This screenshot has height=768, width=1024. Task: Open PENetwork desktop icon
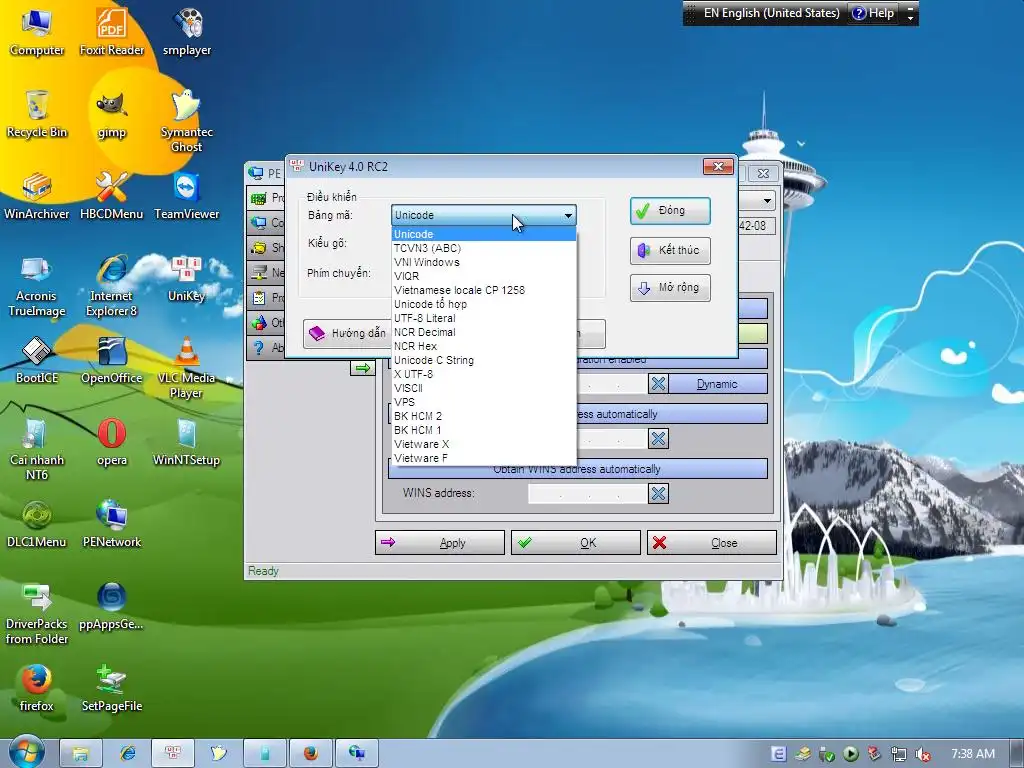112,524
